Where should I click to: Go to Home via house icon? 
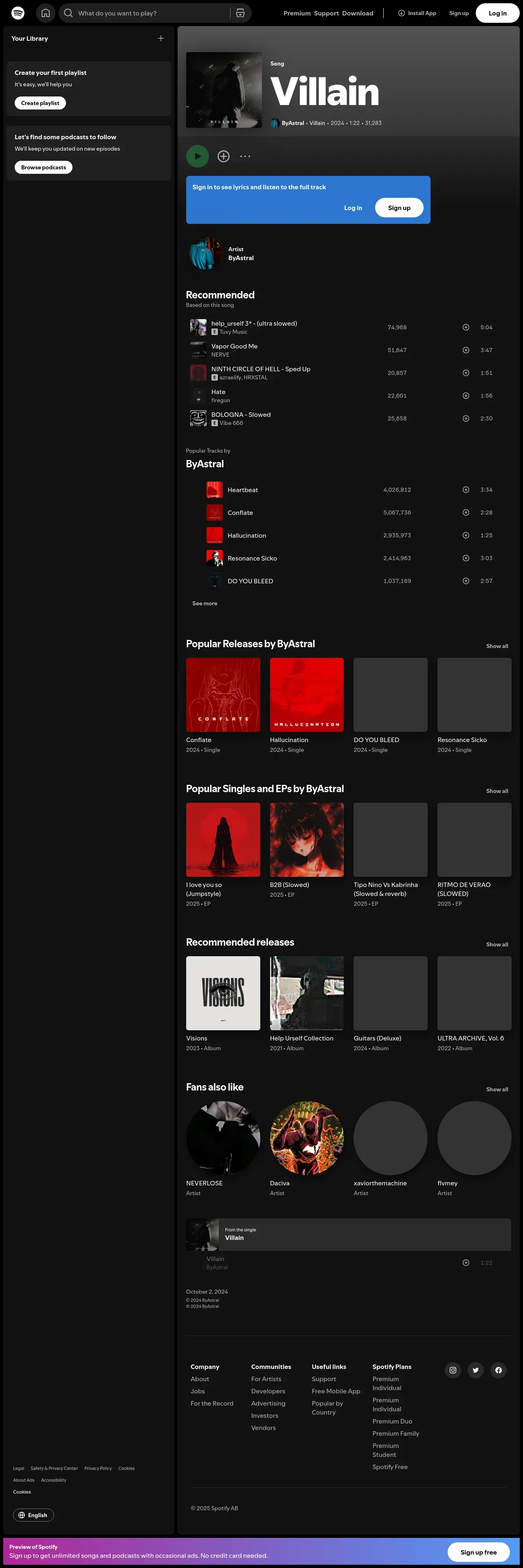pyautogui.click(x=46, y=13)
